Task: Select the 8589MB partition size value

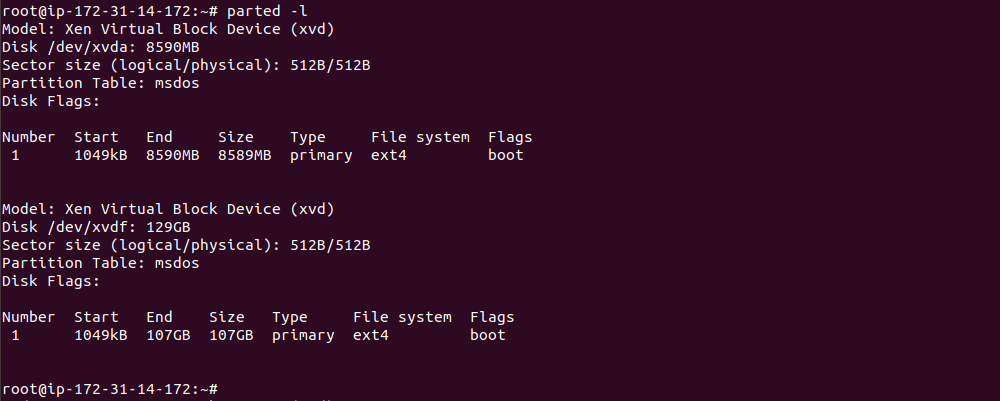Action: point(244,155)
